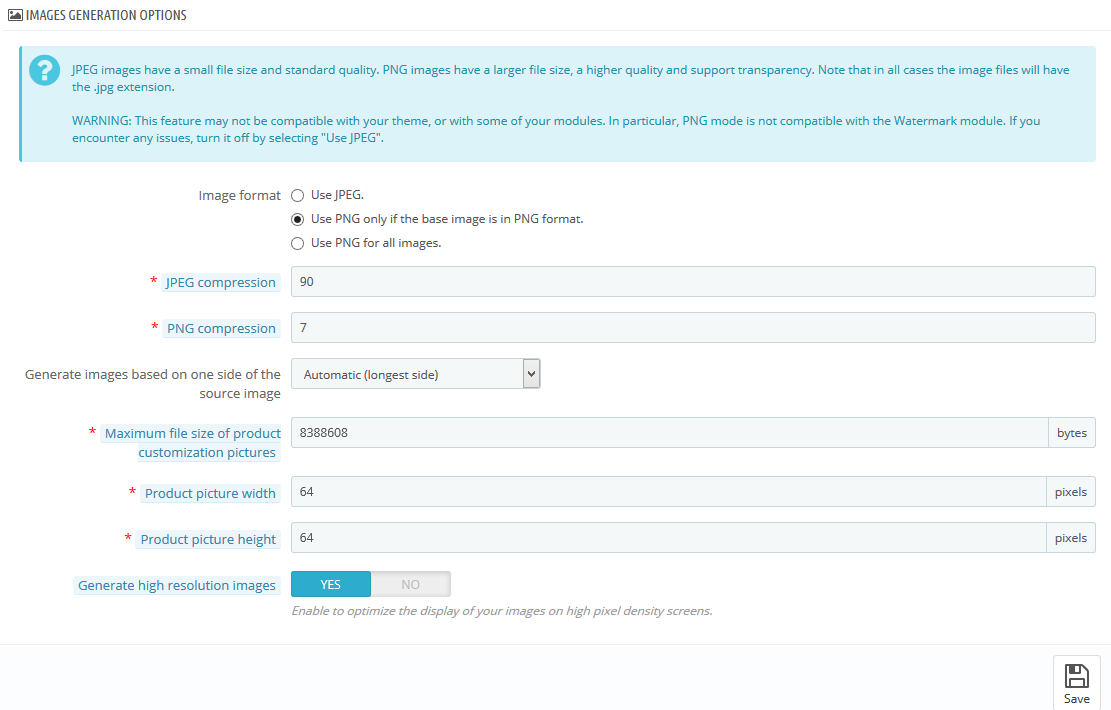The width and height of the screenshot is (1111, 710).
Task: Click the pixels suffix of Product picture height
Action: coord(1071,537)
